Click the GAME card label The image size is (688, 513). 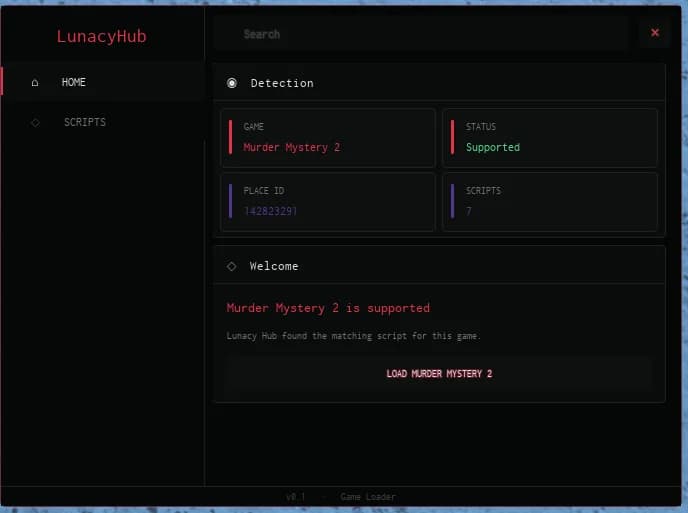tap(254, 127)
